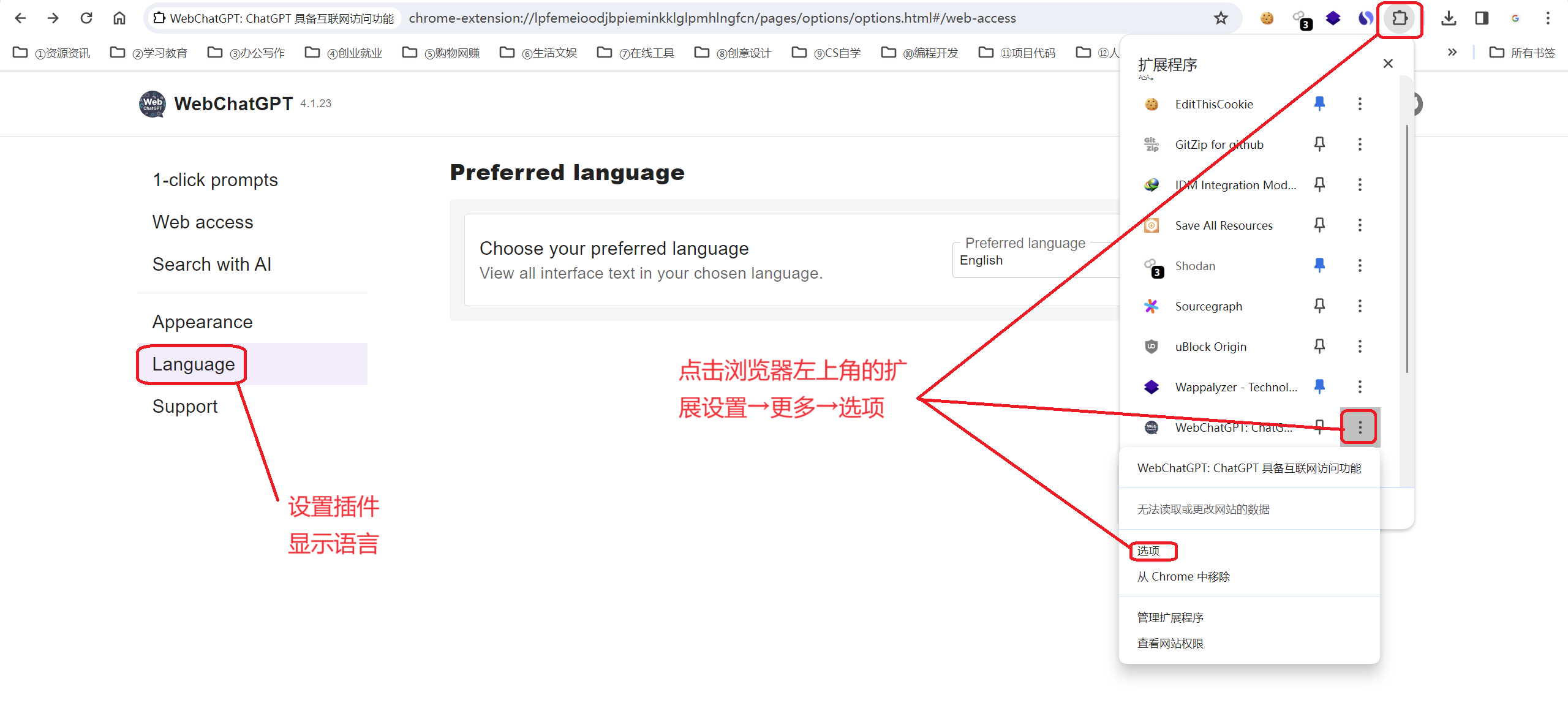Click the extensions list scrollbar
1568x711 pixels.
(x=1407, y=248)
